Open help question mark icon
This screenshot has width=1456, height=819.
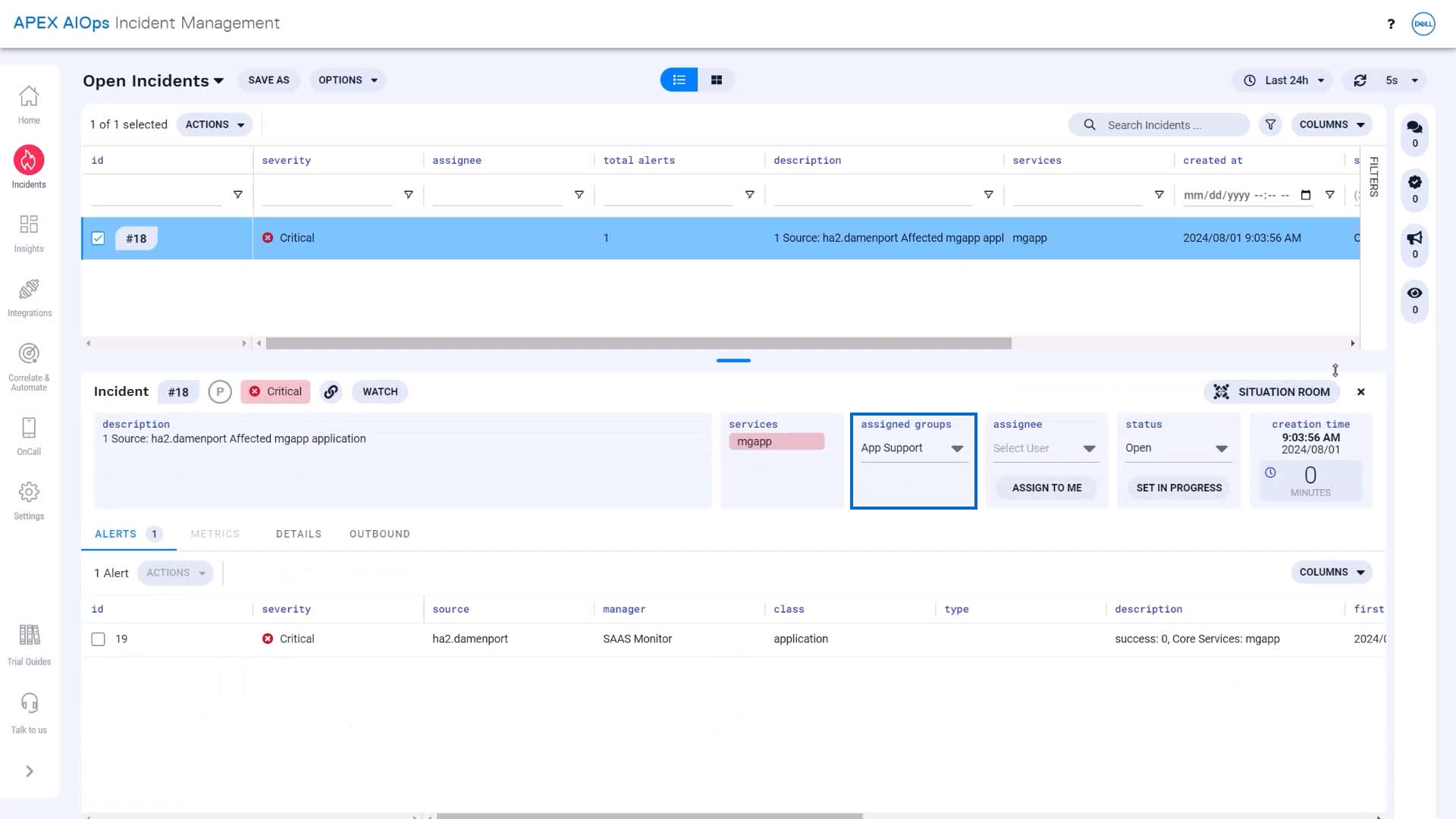1391,24
